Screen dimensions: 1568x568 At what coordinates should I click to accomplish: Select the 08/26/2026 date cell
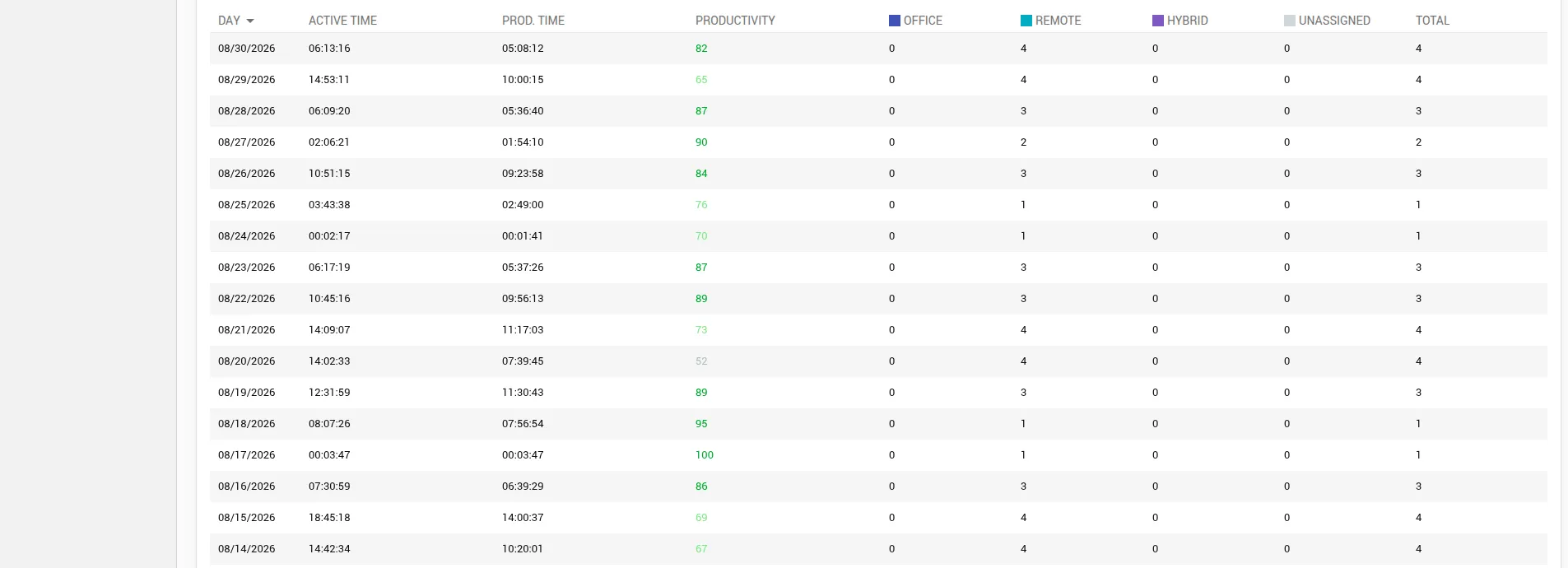point(247,174)
